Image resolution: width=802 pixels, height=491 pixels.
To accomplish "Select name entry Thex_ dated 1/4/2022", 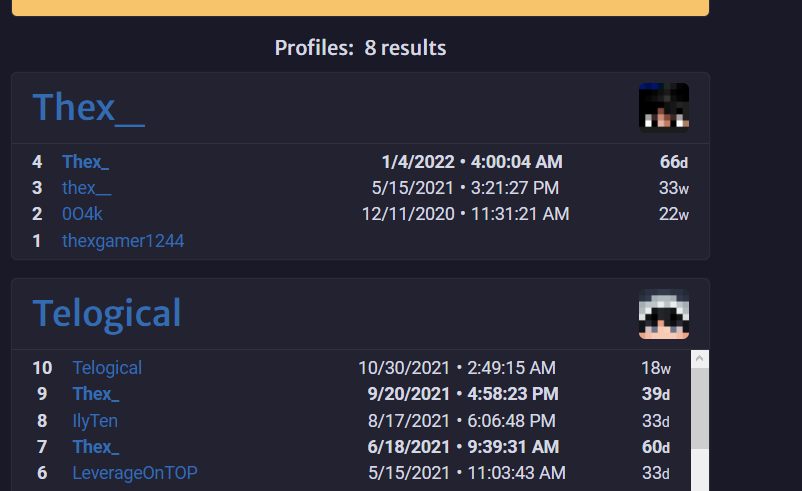I will point(85,162).
